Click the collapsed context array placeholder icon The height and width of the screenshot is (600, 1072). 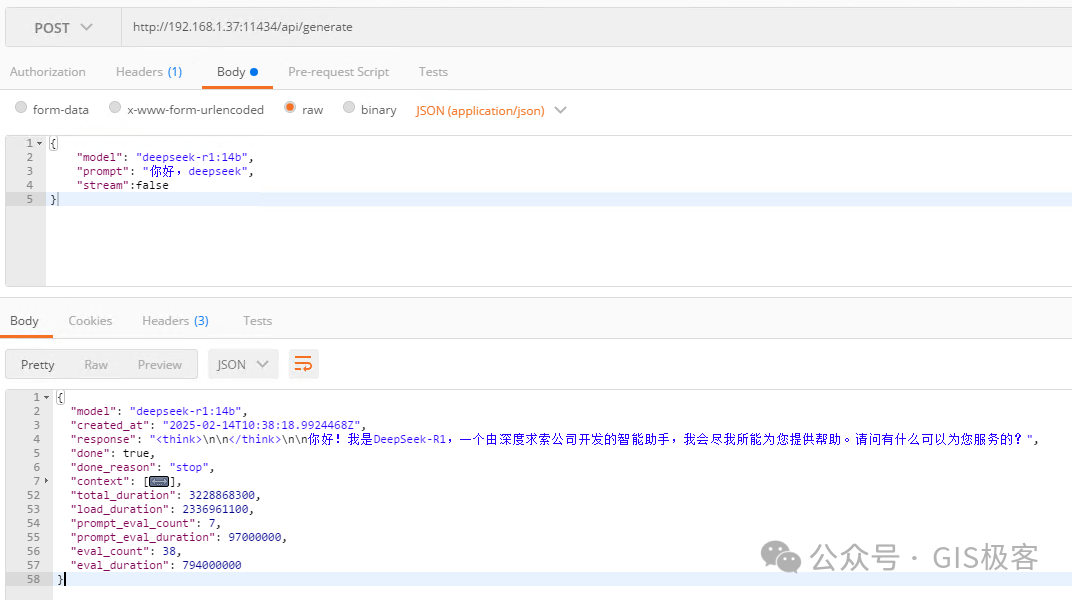point(159,482)
